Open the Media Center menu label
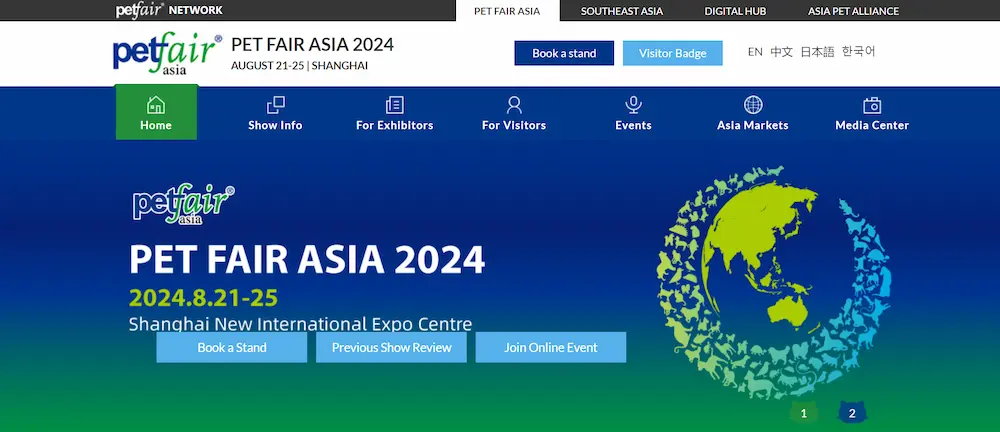Image resolution: width=1000 pixels, height=432 pixels. click(872, 125)
